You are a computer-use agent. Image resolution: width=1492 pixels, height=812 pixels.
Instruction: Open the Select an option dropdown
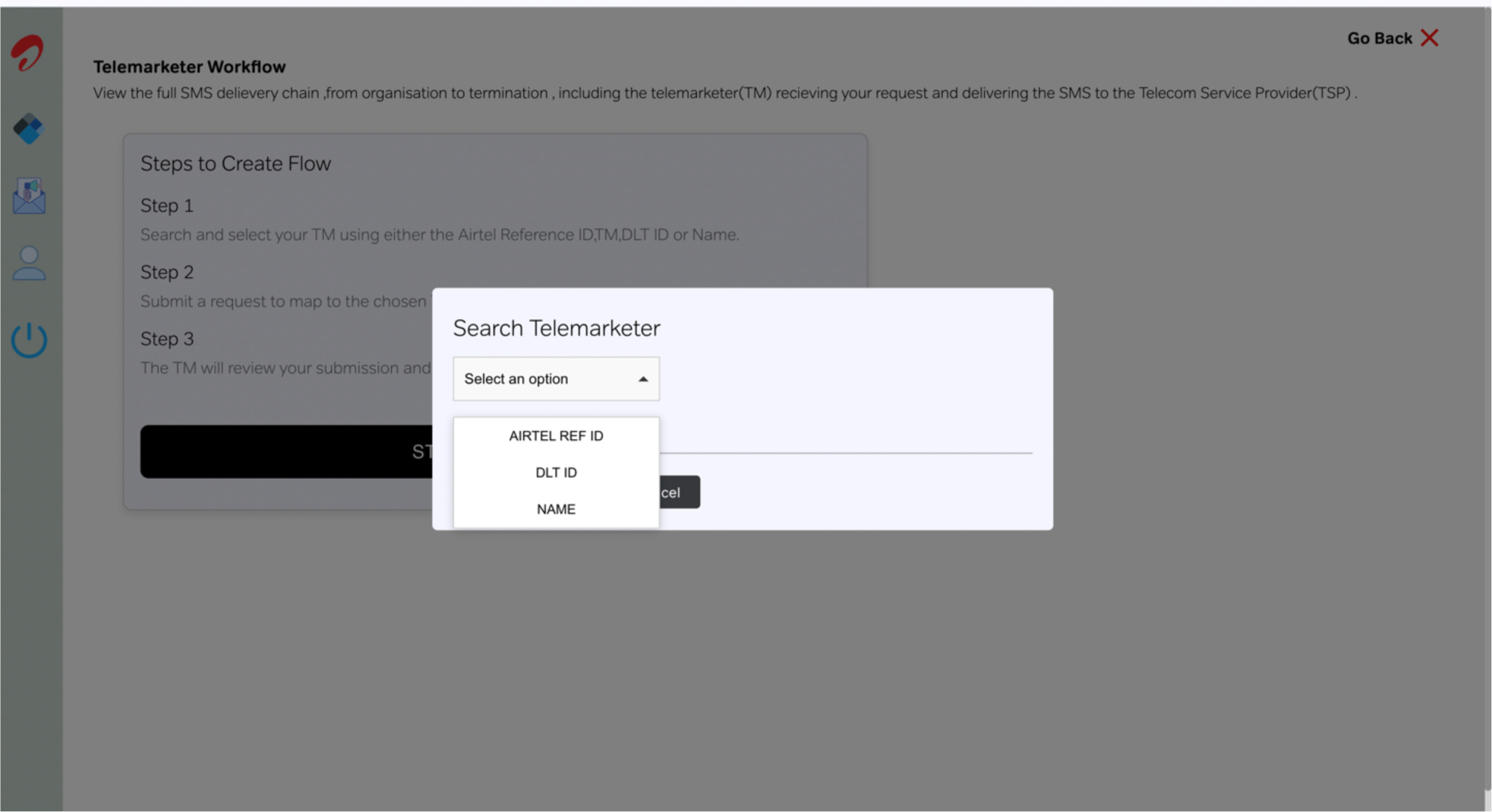(556, 379)
